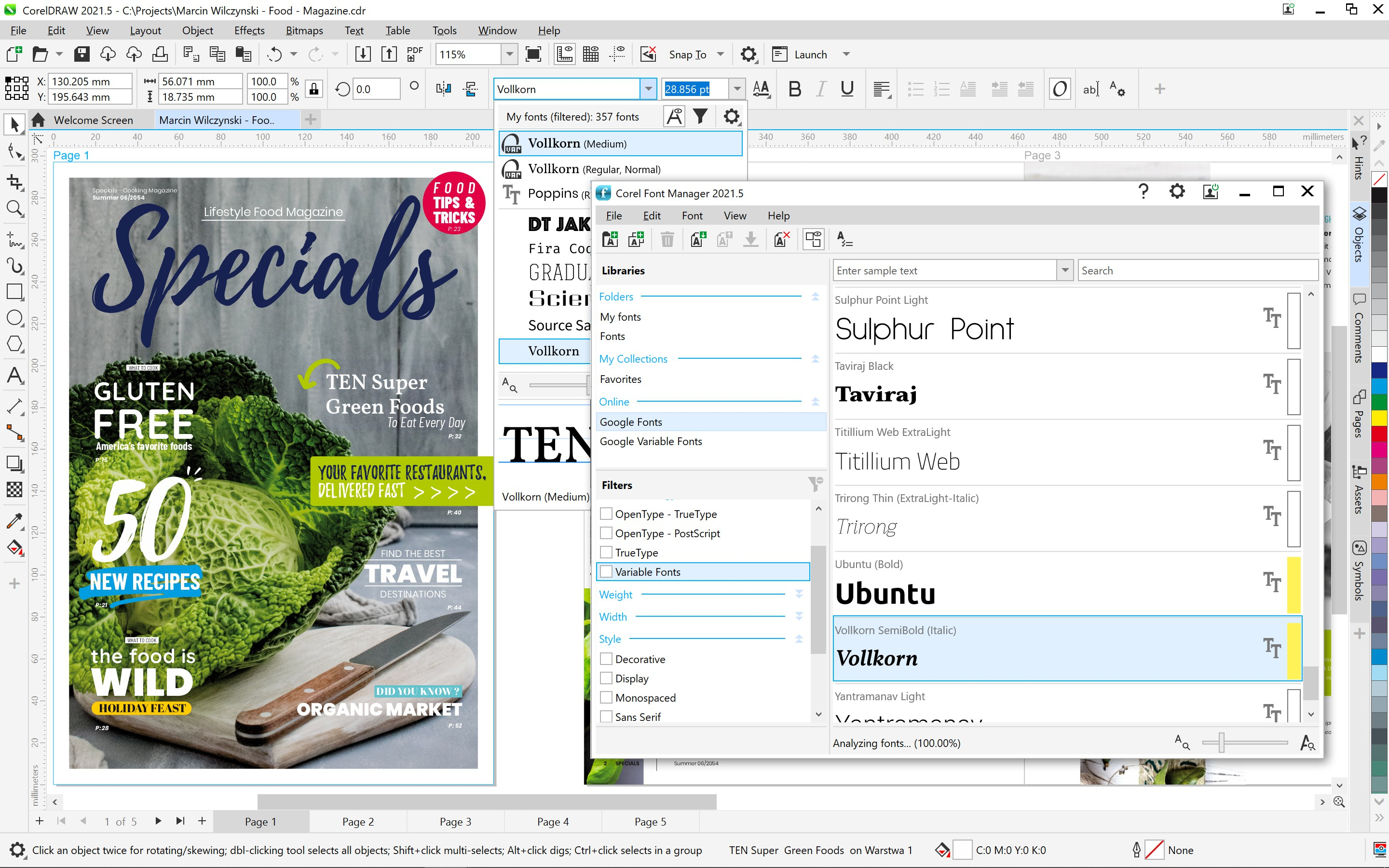Open the zoom level dropdown
1389x868 pixels.
tap(508, 54)
